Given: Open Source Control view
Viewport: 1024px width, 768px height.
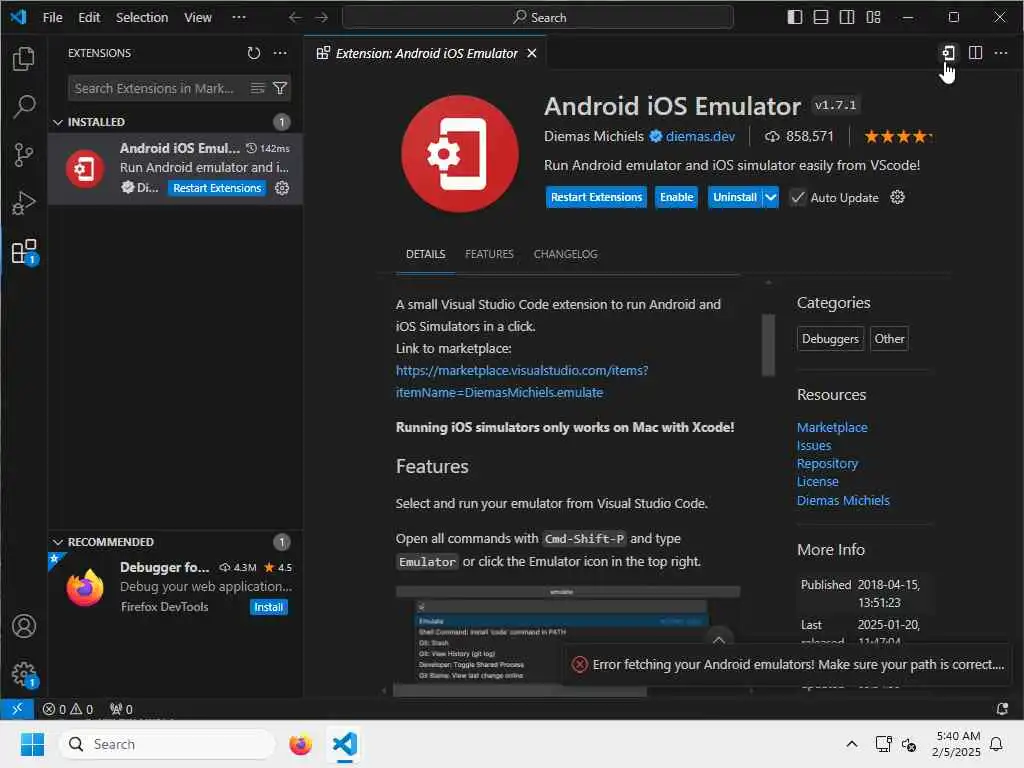Looking at the screenshot, I should (x=24, y=155).
